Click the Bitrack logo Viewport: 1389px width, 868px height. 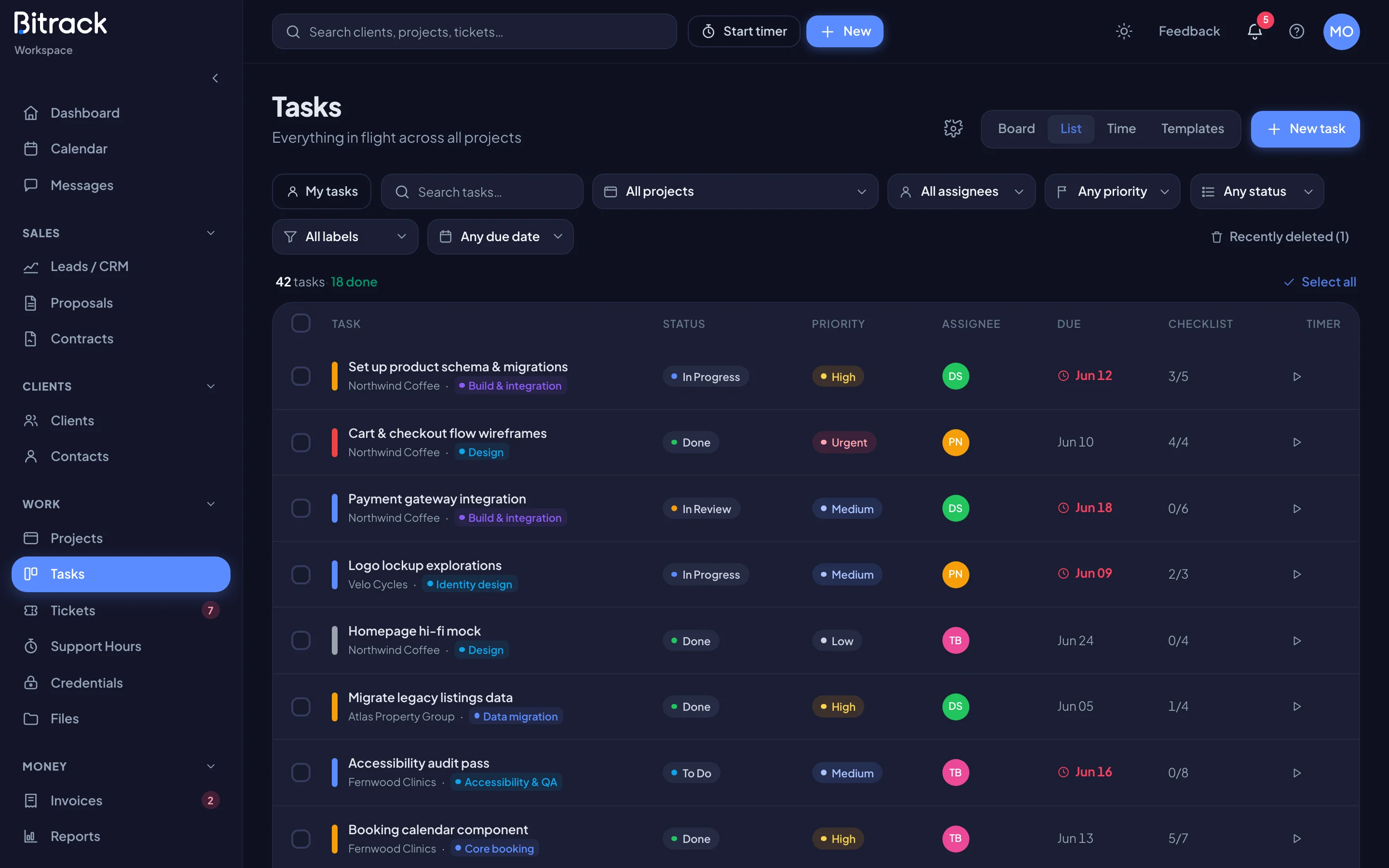[60, 24]
